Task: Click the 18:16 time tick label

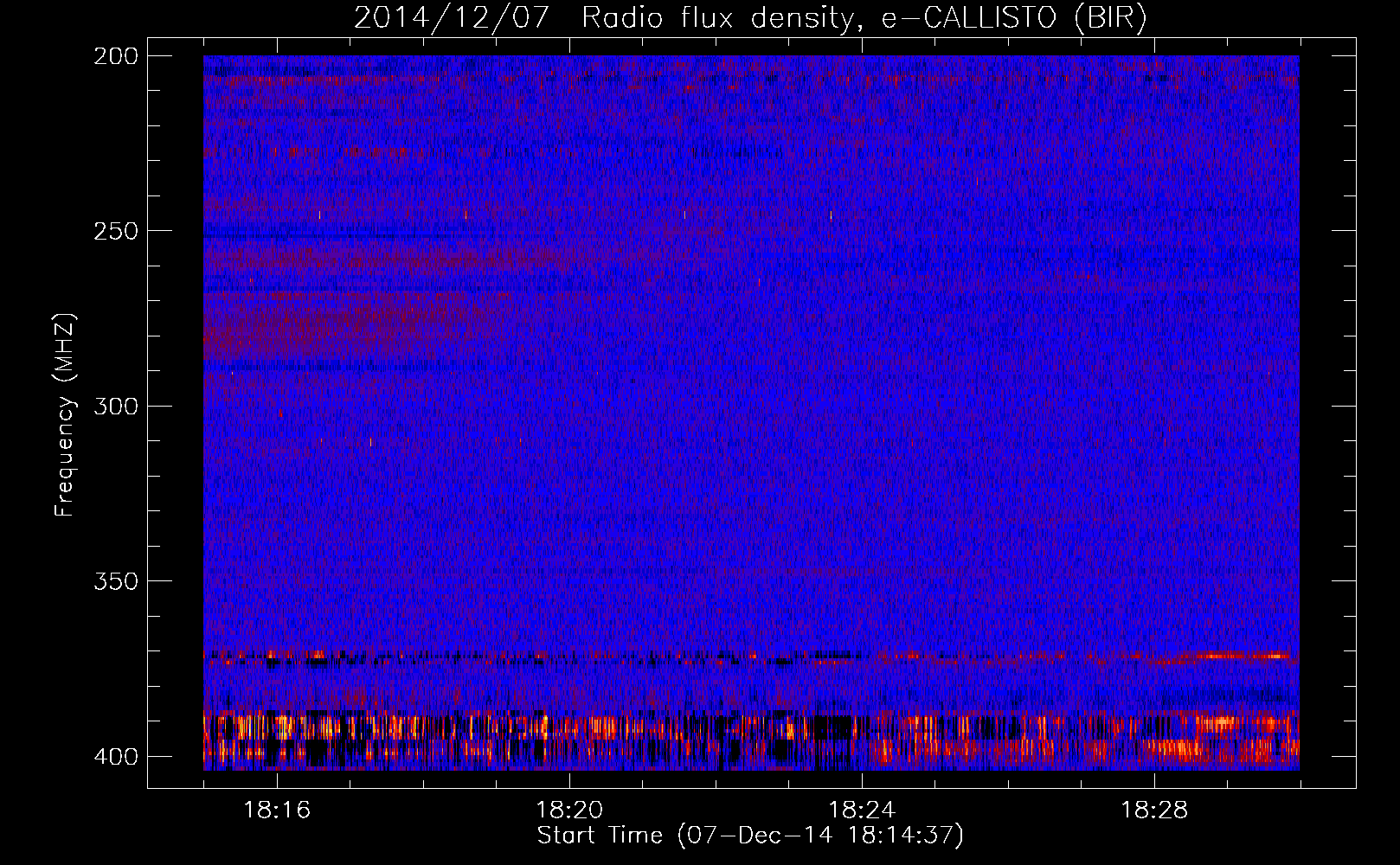Action: click(277, 811)
